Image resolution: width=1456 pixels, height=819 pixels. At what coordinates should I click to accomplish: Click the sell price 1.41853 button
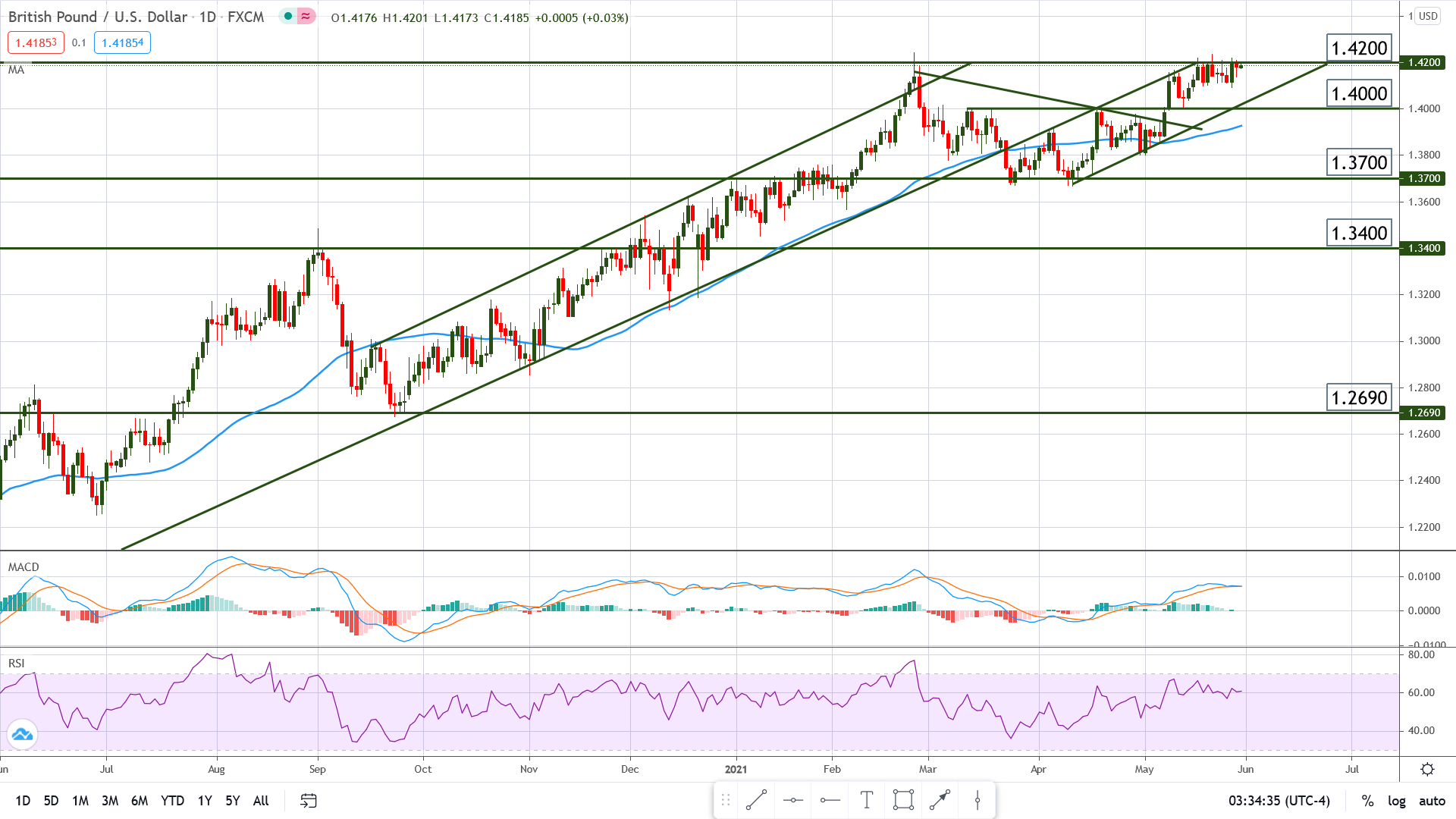[36, 42]
